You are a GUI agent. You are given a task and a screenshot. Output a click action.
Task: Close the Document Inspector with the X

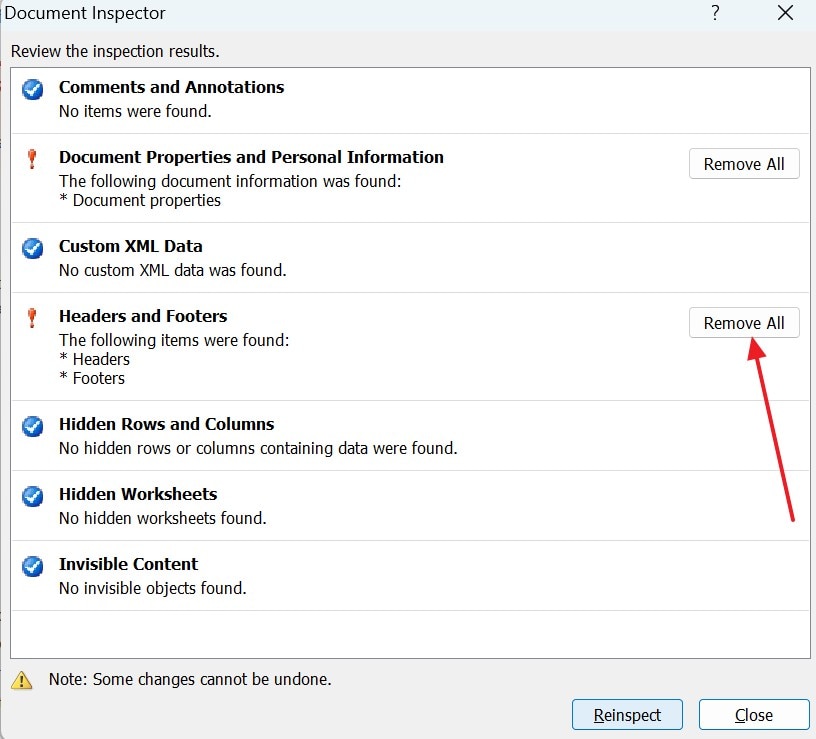pos(785,13)
